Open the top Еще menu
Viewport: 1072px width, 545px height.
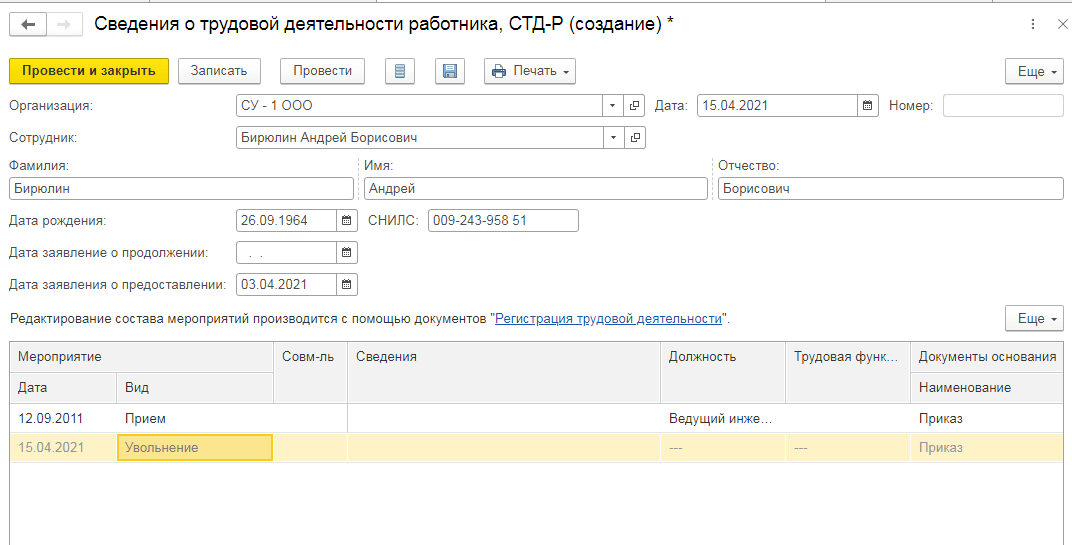(x=1033, y=72)
